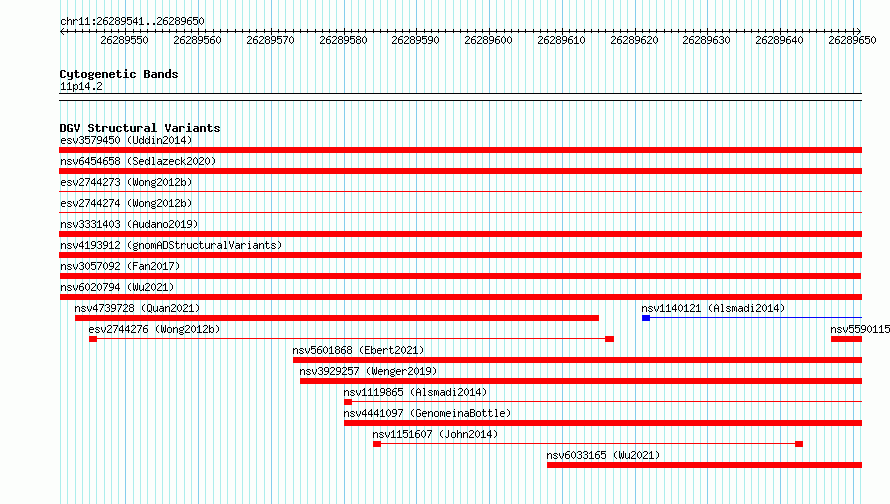Click ruler position 26289570
The height and width of the screenshot is (504, 890).
[x=270, y=40]
